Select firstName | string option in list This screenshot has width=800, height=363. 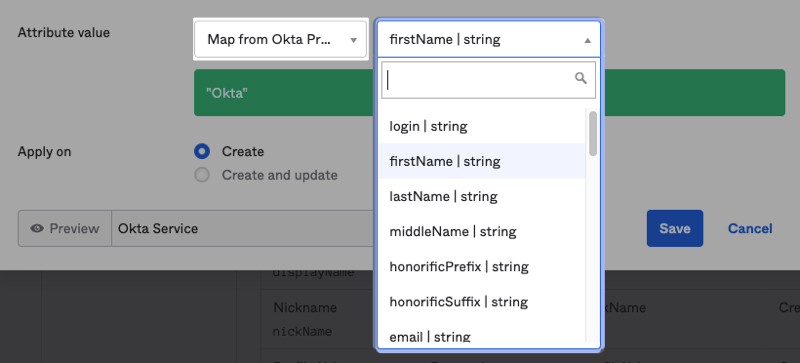tap(482, 161)
